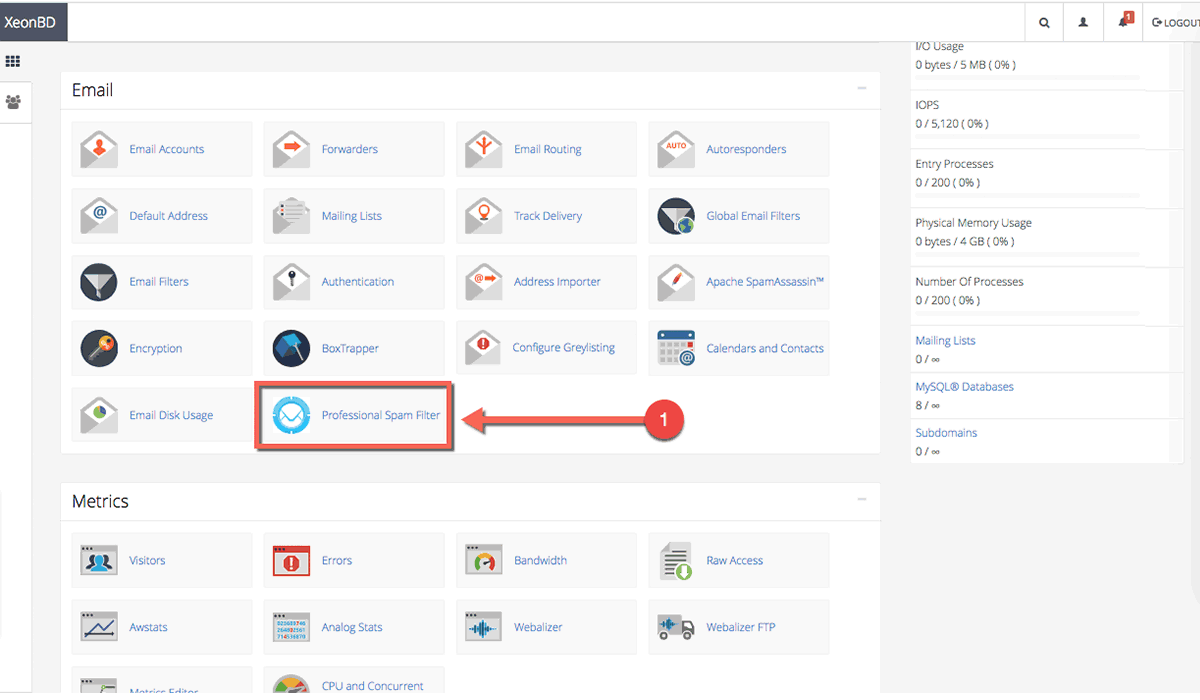
Task: Open the Errors metrics icon
Action: click(291, 561)
